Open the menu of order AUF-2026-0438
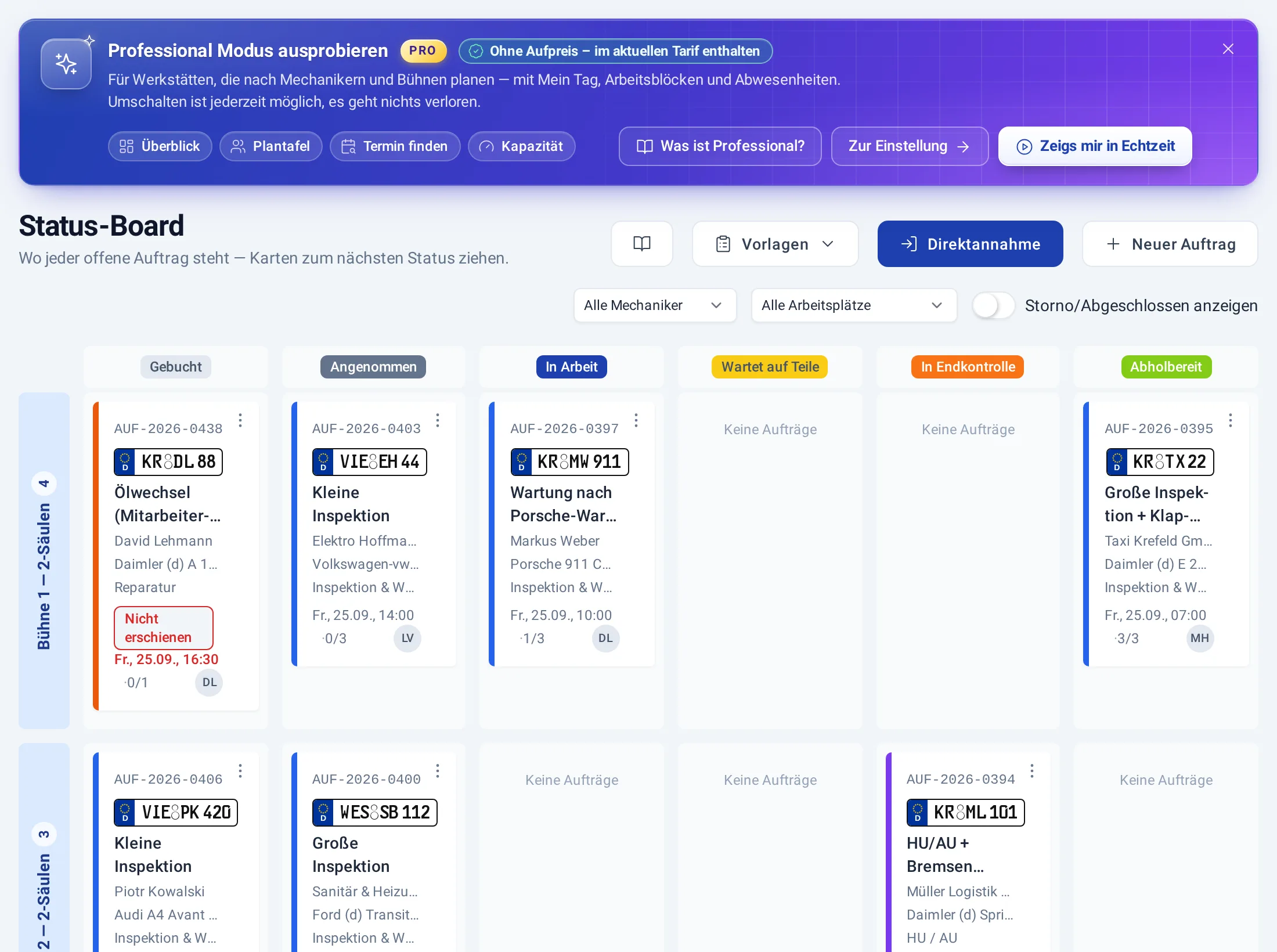1277x952 pixels. point(240,420)
